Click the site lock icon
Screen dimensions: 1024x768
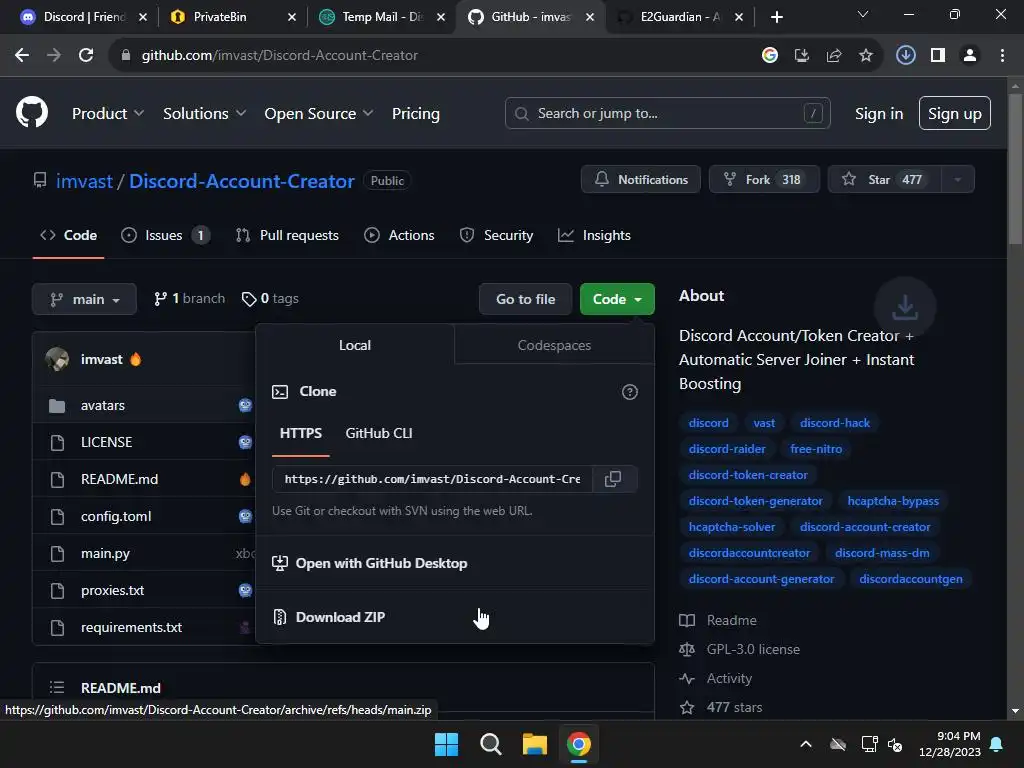tap(126, 56)
